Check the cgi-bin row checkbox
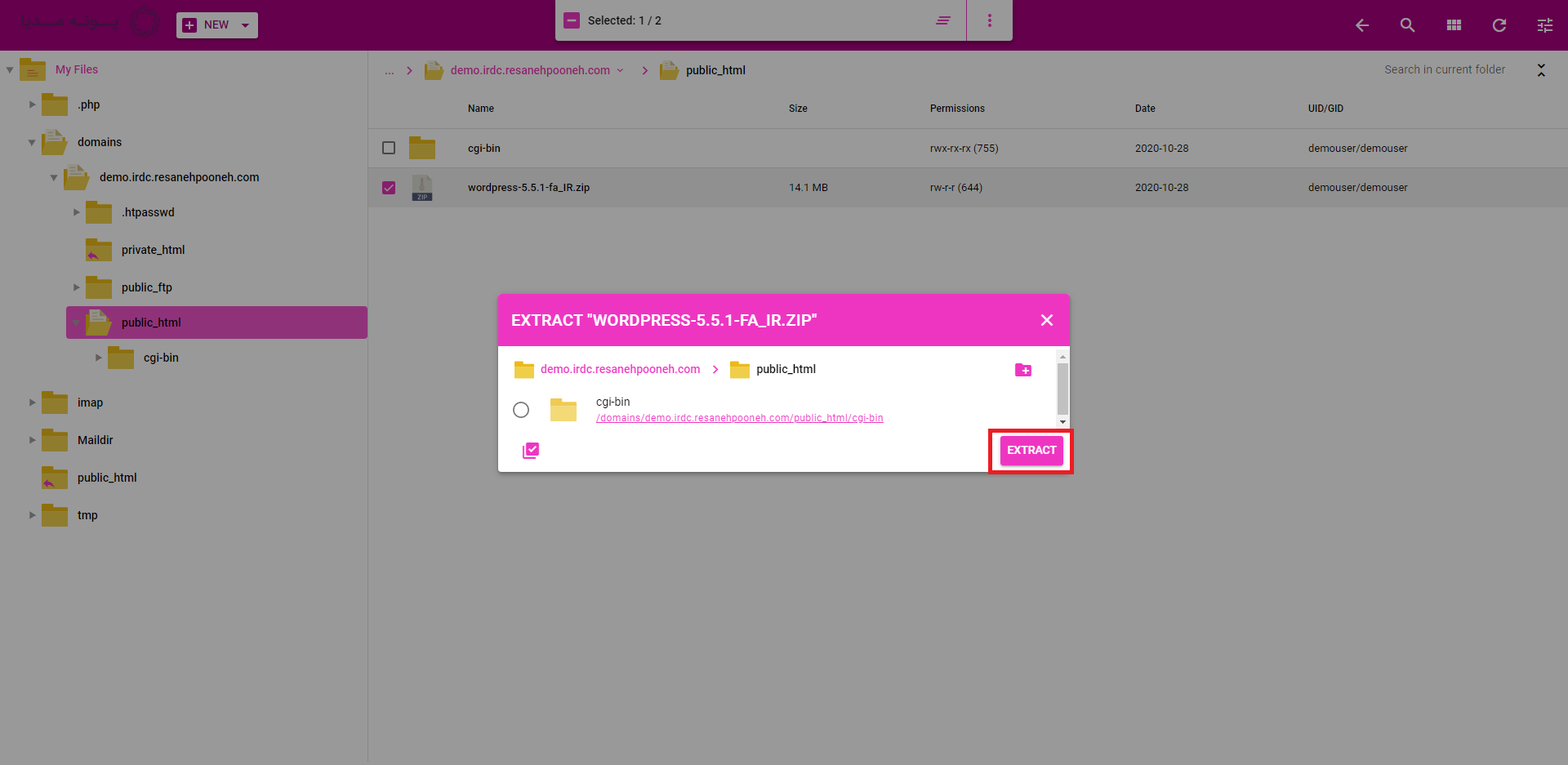The width and height of the screenshot is (1568, 765). pos(389,148)
